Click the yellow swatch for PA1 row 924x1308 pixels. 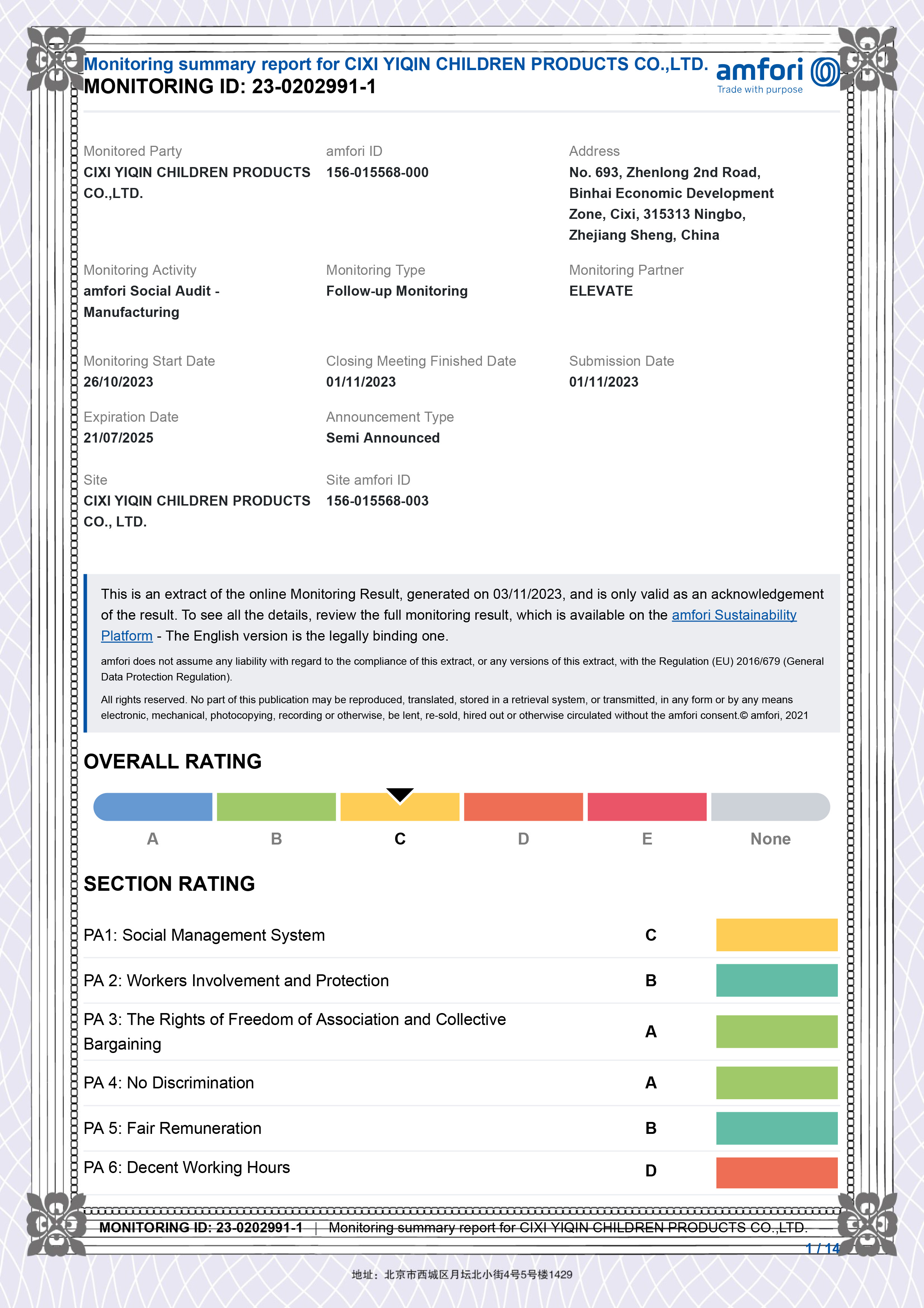point(776,935)
